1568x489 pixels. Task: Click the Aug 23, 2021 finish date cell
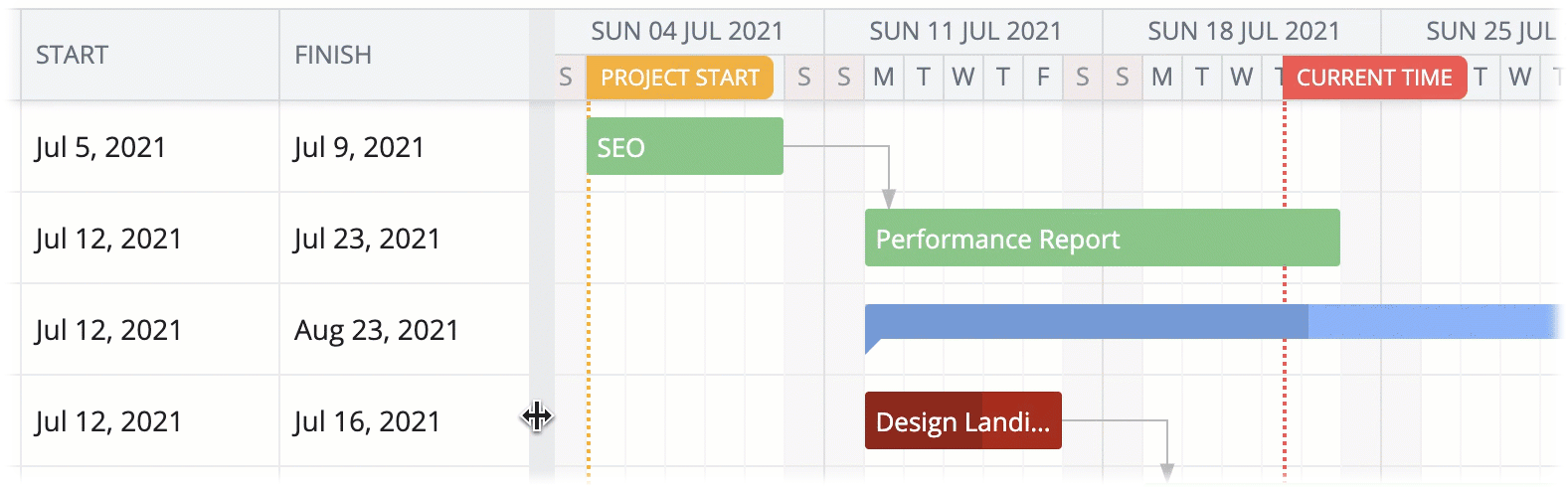click(376, 330)
